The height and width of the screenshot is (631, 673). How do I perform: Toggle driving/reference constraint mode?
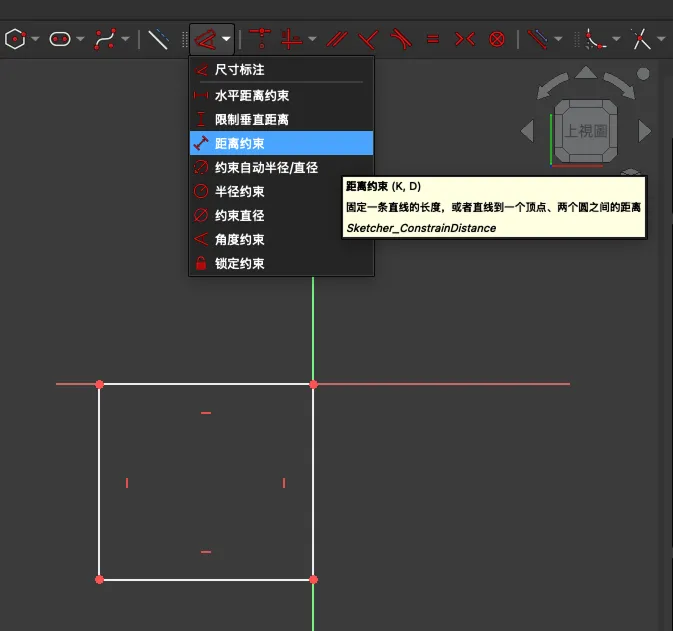pos(539,39)
